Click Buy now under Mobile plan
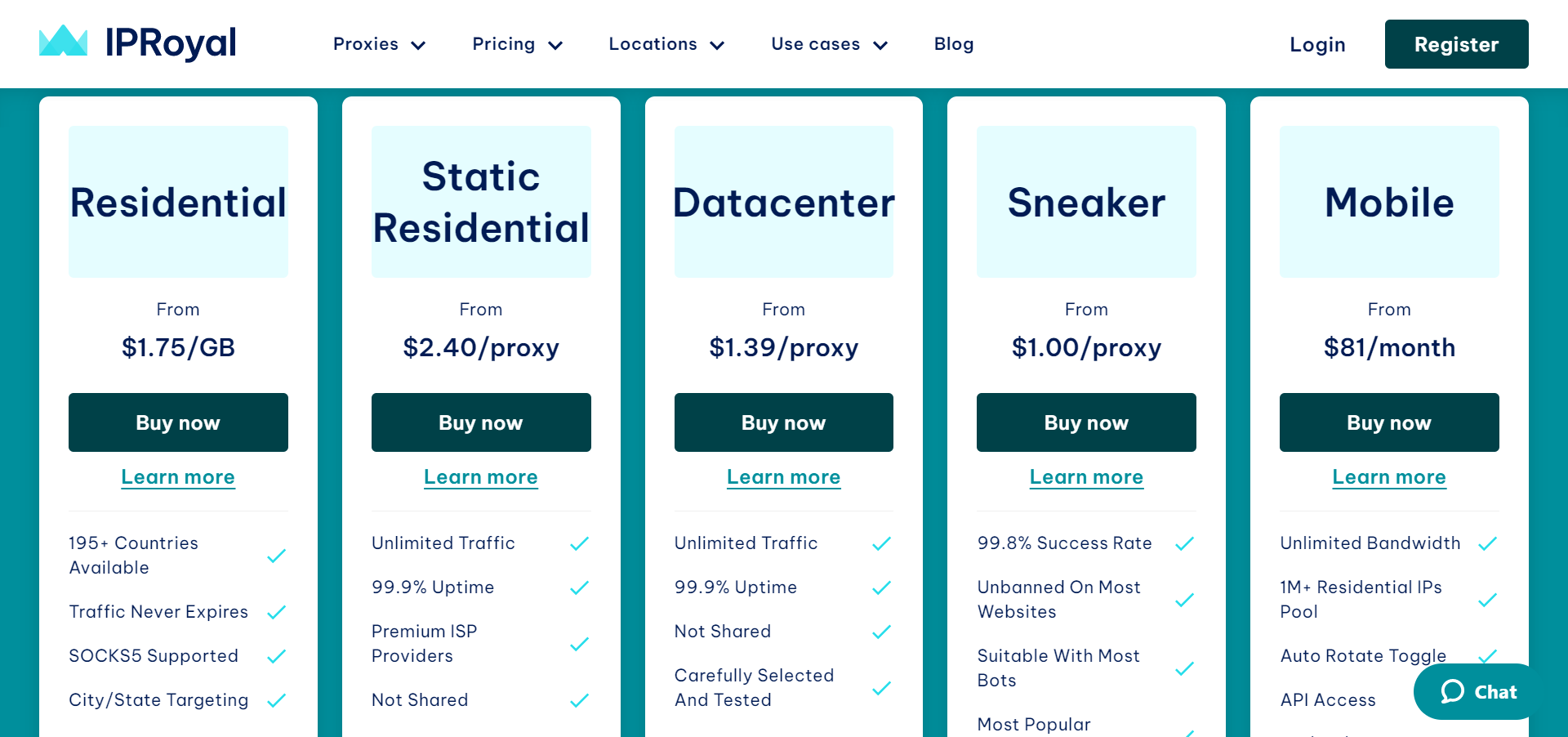Screen dimensions: 1568x737 coord(1388,422)
